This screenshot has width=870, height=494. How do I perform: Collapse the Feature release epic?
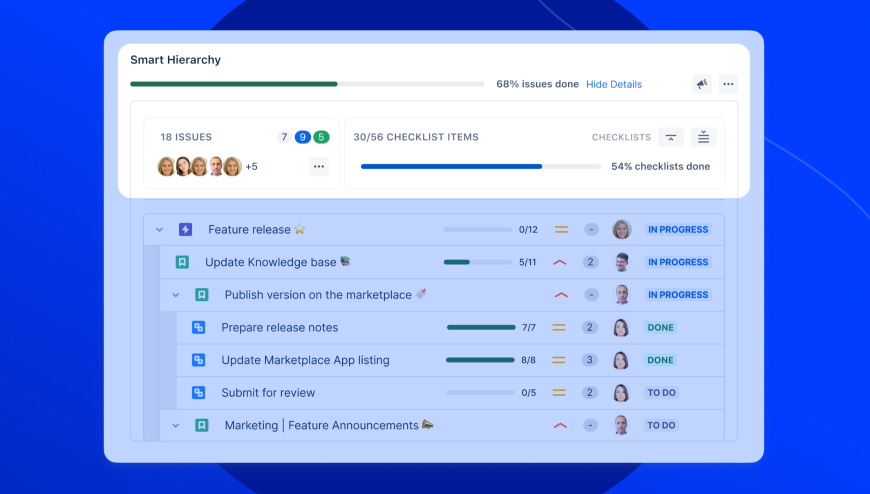tap(159, 229)
